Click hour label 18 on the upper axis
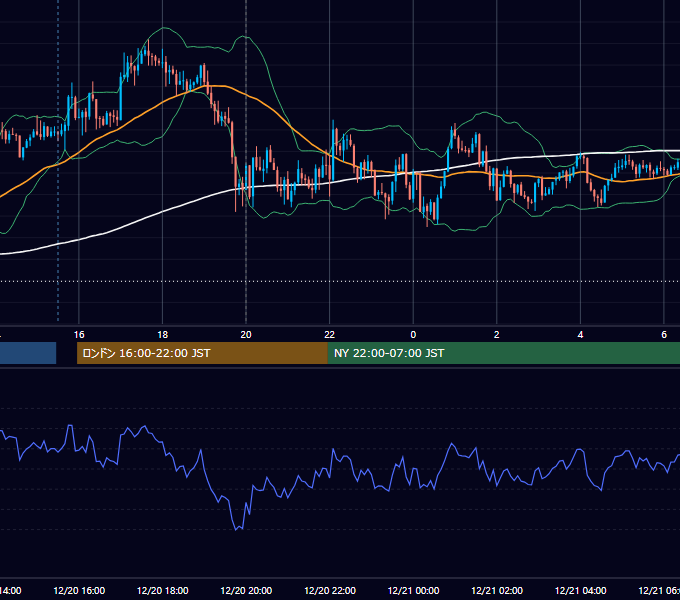This screenshot has width=680, height=600. tap(163, 335)
